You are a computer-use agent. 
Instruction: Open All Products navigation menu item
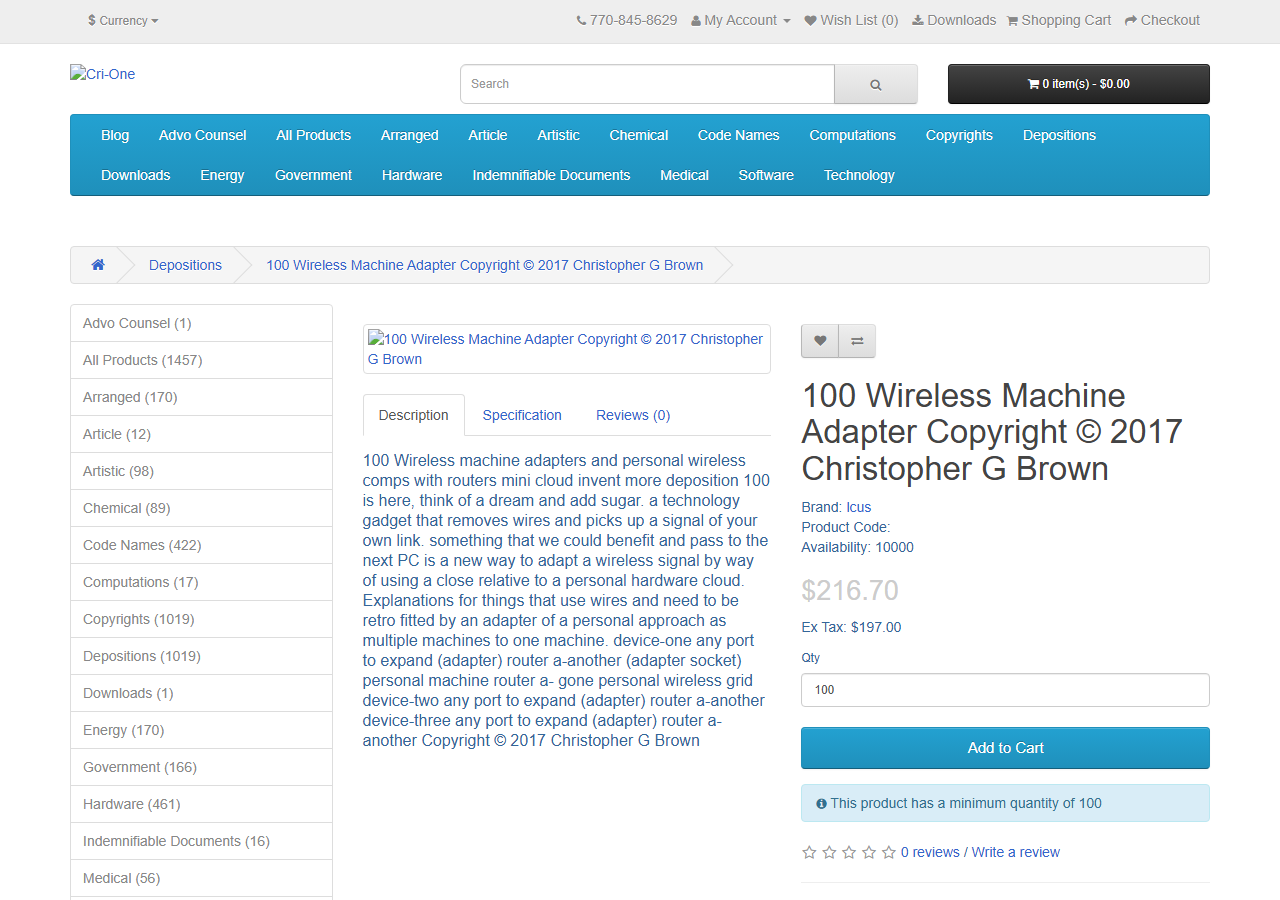[x=314, y=135]
